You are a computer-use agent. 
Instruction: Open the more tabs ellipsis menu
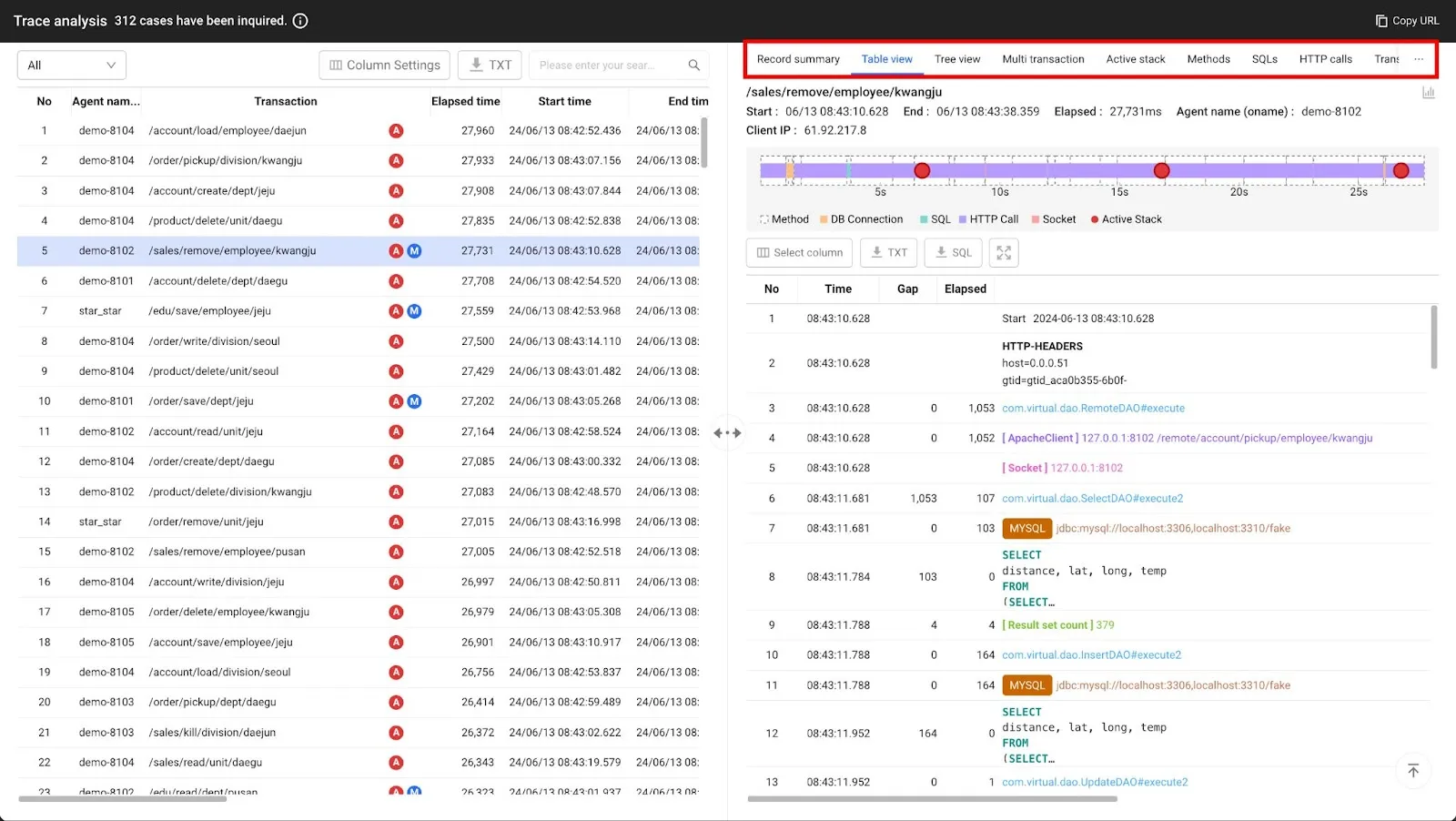[x=1419, y=59]
